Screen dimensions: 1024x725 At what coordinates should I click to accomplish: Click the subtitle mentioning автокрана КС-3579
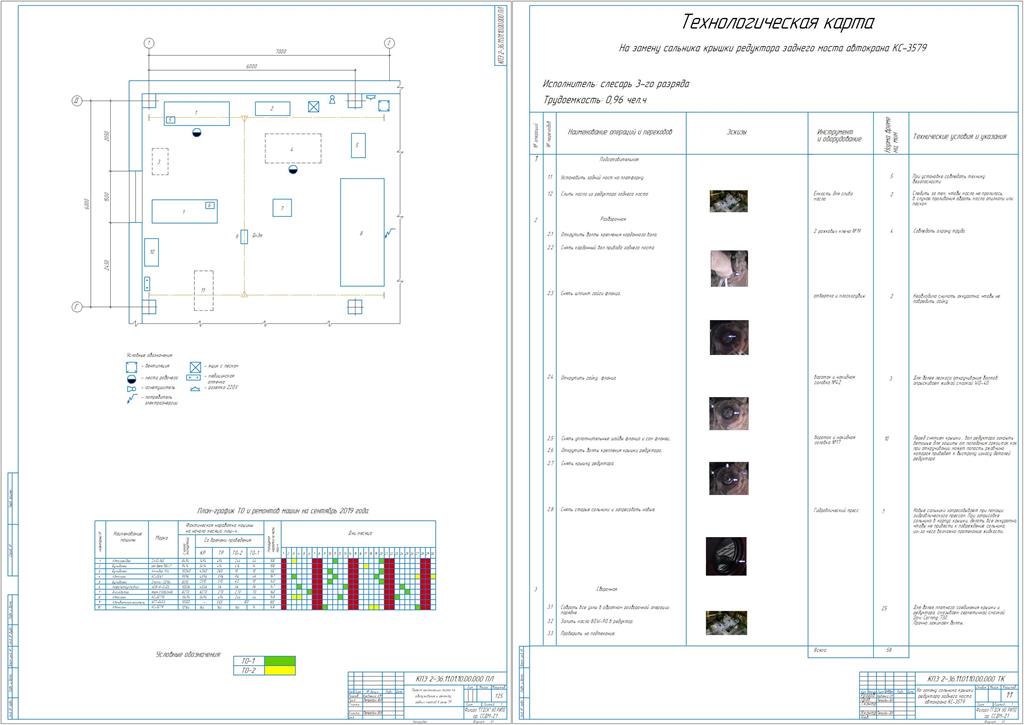click(x=773, y=48)
